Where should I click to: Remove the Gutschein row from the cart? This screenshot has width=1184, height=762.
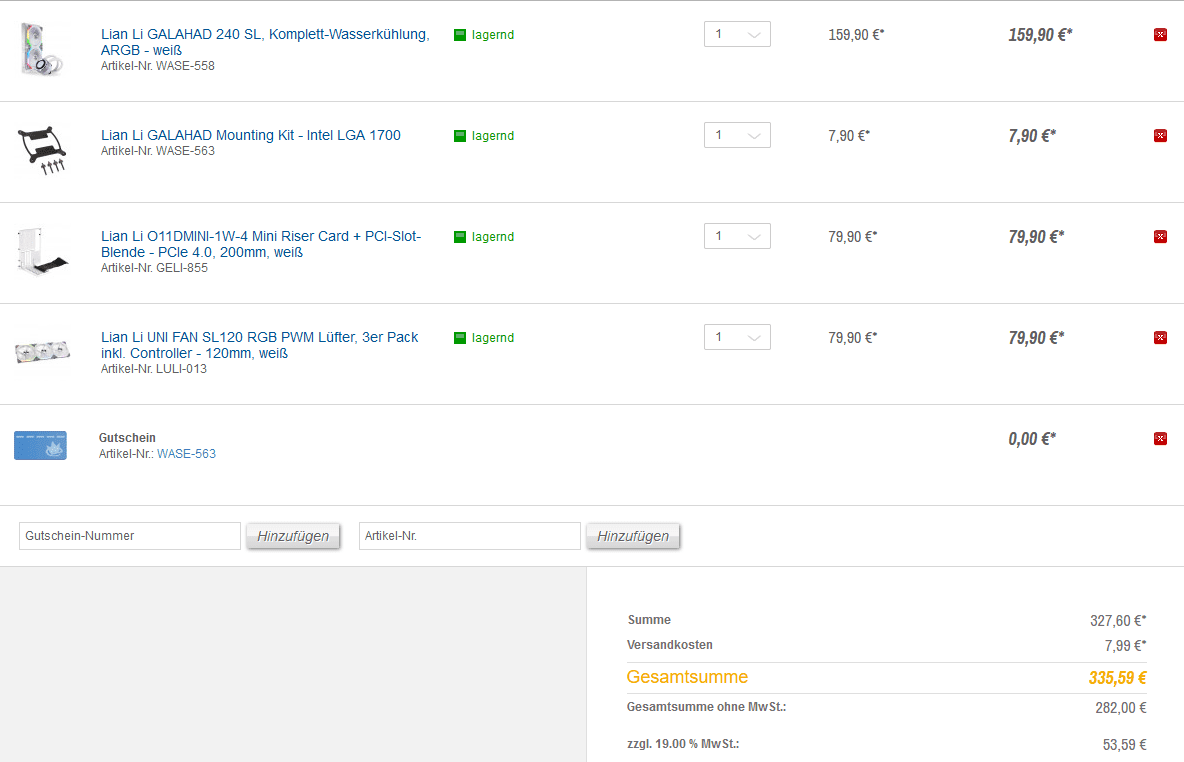(x=1160, y=439)
